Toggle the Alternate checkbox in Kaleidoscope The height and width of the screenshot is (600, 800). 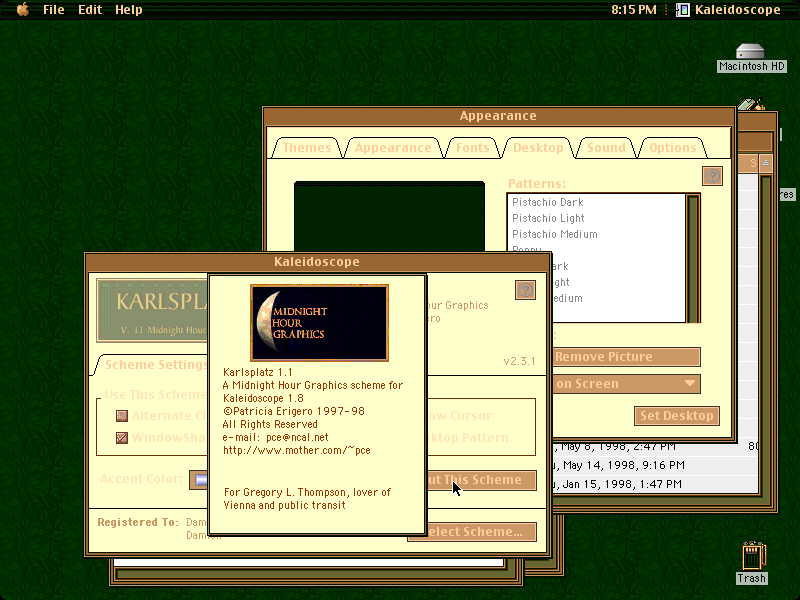121,416
